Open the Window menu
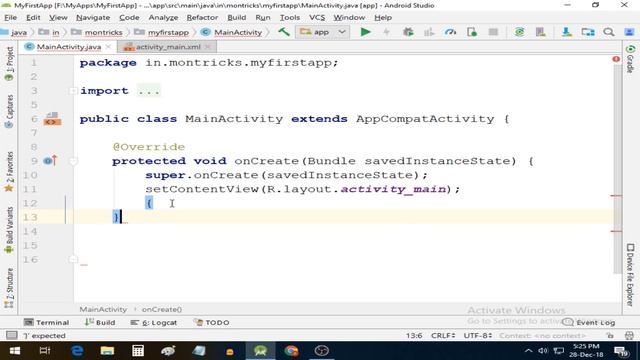This screenshot has width=640, height=360. pos(349,18)
